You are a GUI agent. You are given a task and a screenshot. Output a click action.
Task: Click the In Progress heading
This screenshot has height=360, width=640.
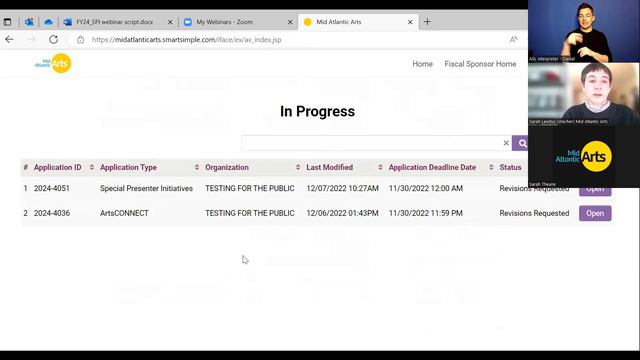pyautogui.click(x=318, y=111)
